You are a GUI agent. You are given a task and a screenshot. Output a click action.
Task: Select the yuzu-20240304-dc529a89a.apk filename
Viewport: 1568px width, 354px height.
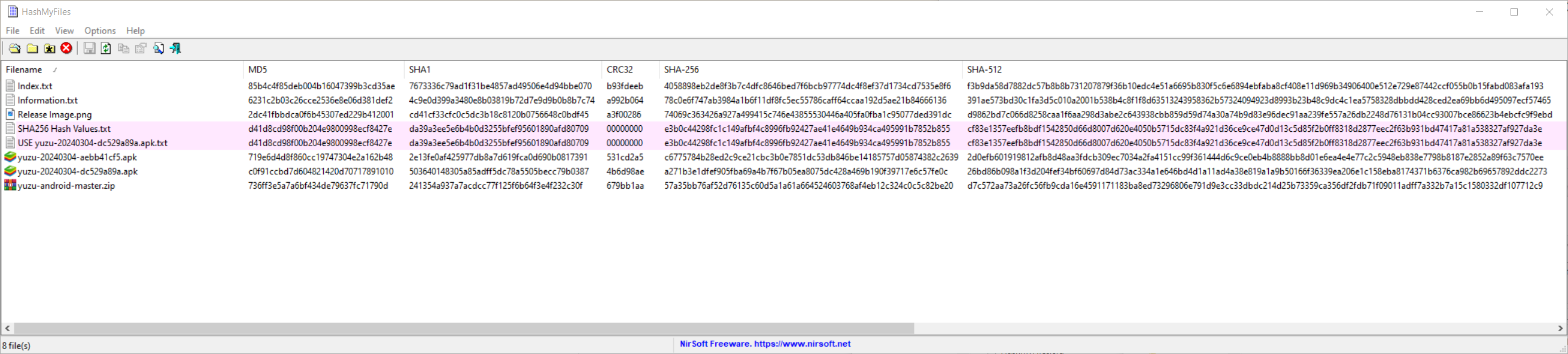pos(77,171)
